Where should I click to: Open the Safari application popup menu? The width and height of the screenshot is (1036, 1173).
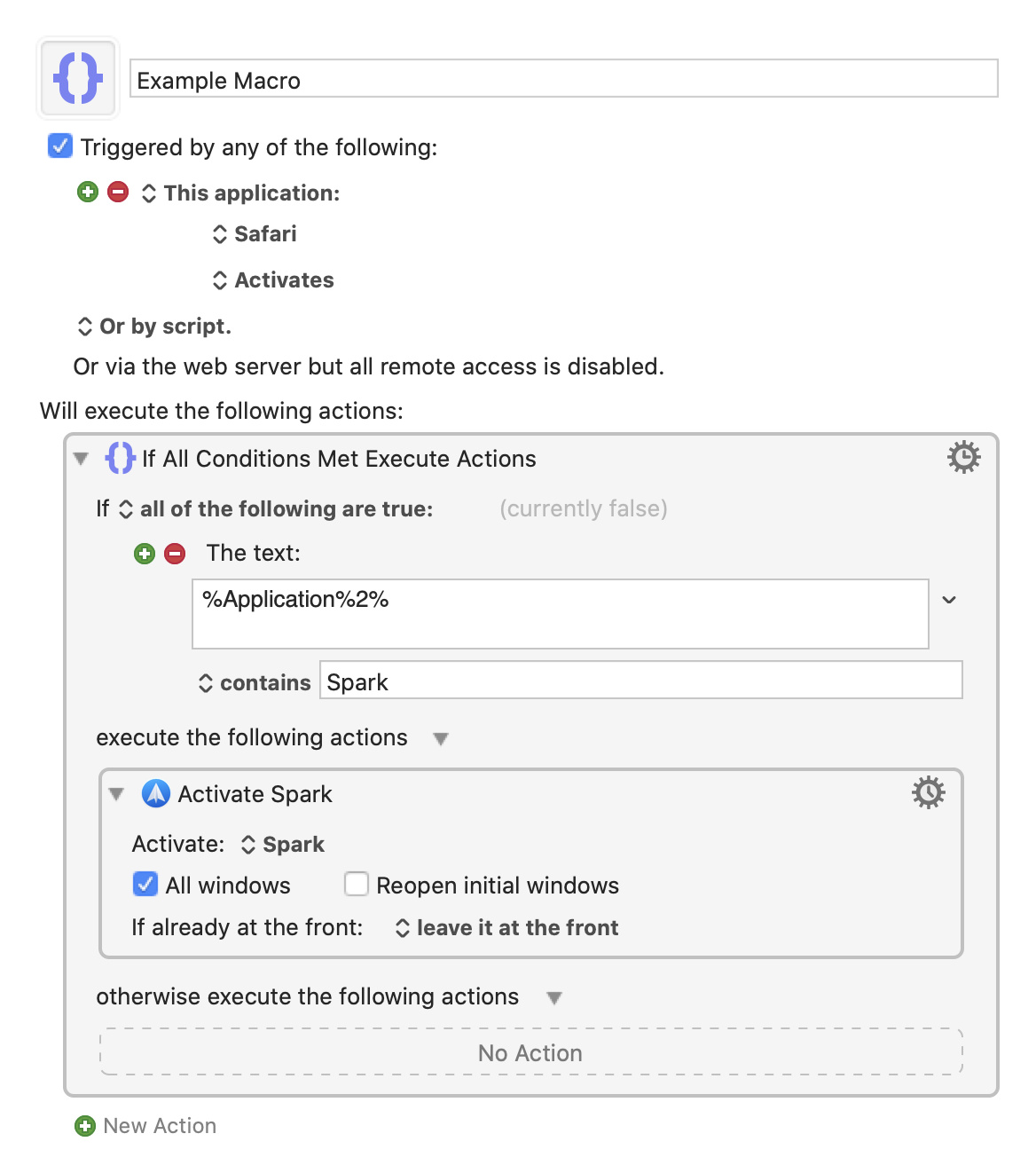255,234
